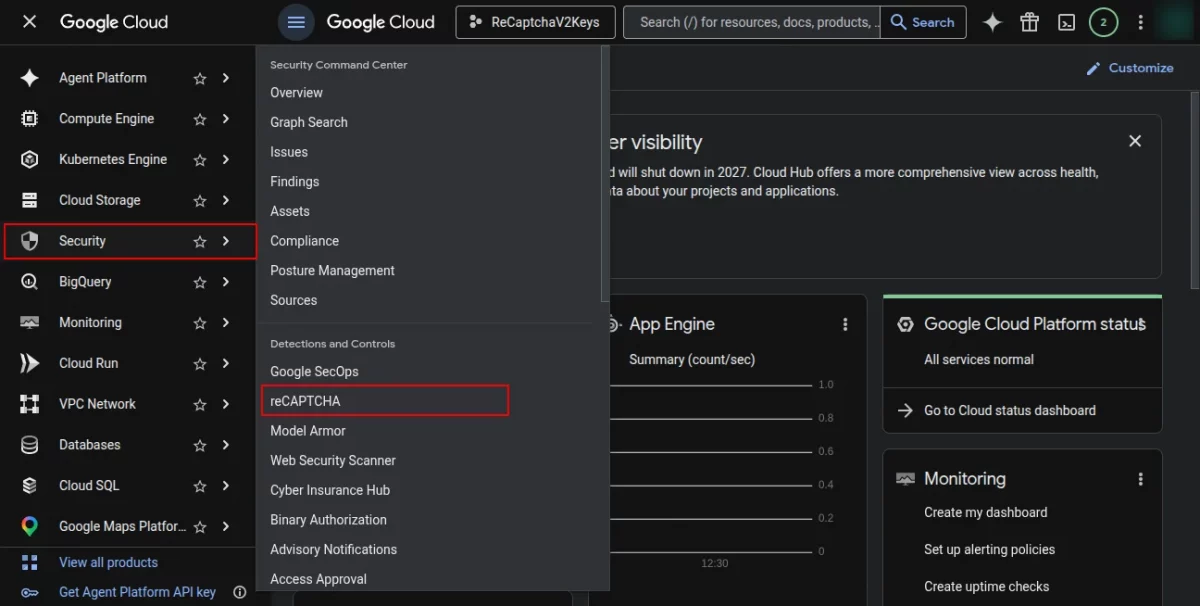Click the Agent Platform sparkle icon
The height and width of the screenshot is (606, 1200).
click(29, 78)
